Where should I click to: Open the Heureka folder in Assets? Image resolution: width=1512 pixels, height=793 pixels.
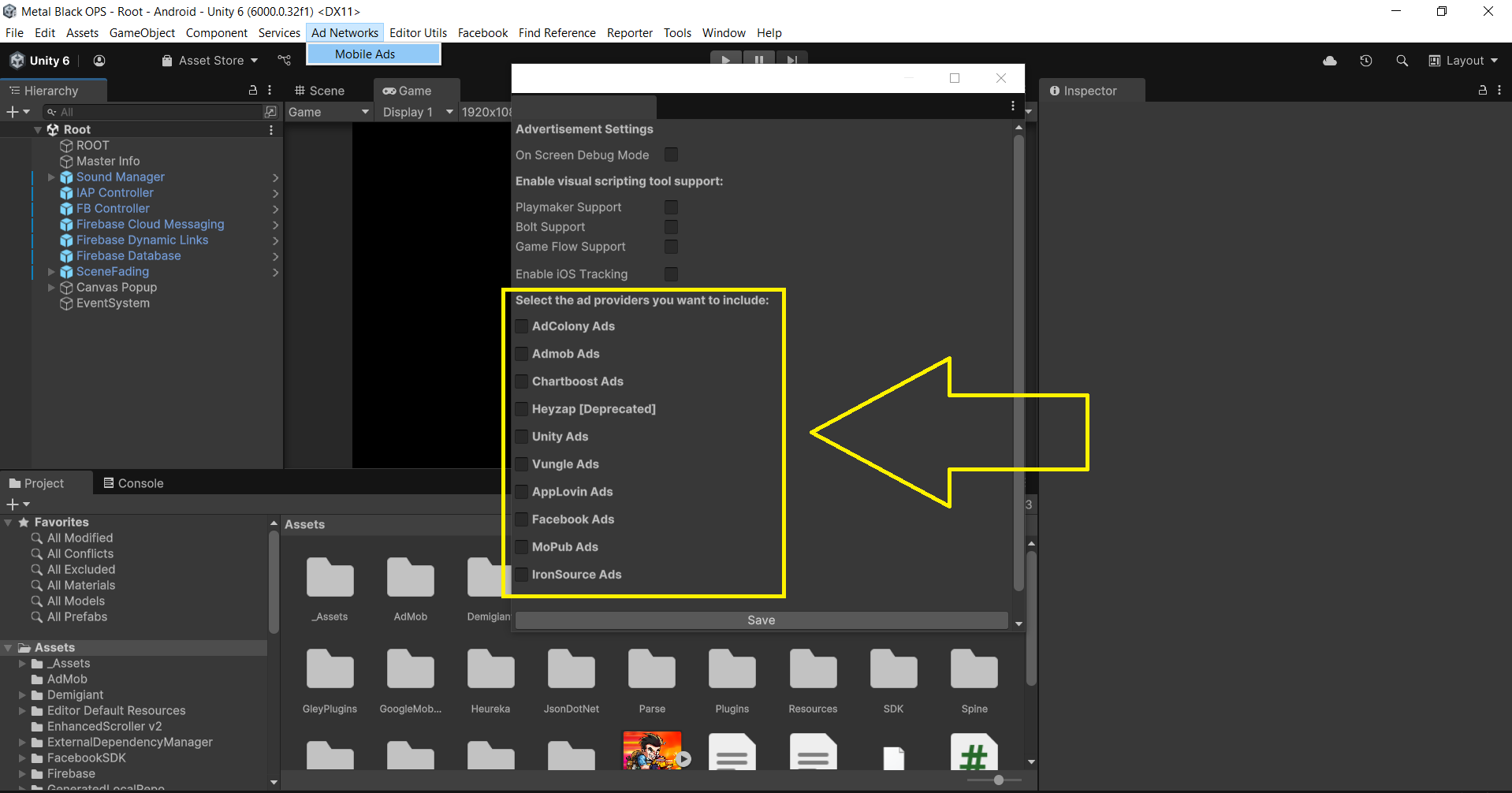(490, 670)
